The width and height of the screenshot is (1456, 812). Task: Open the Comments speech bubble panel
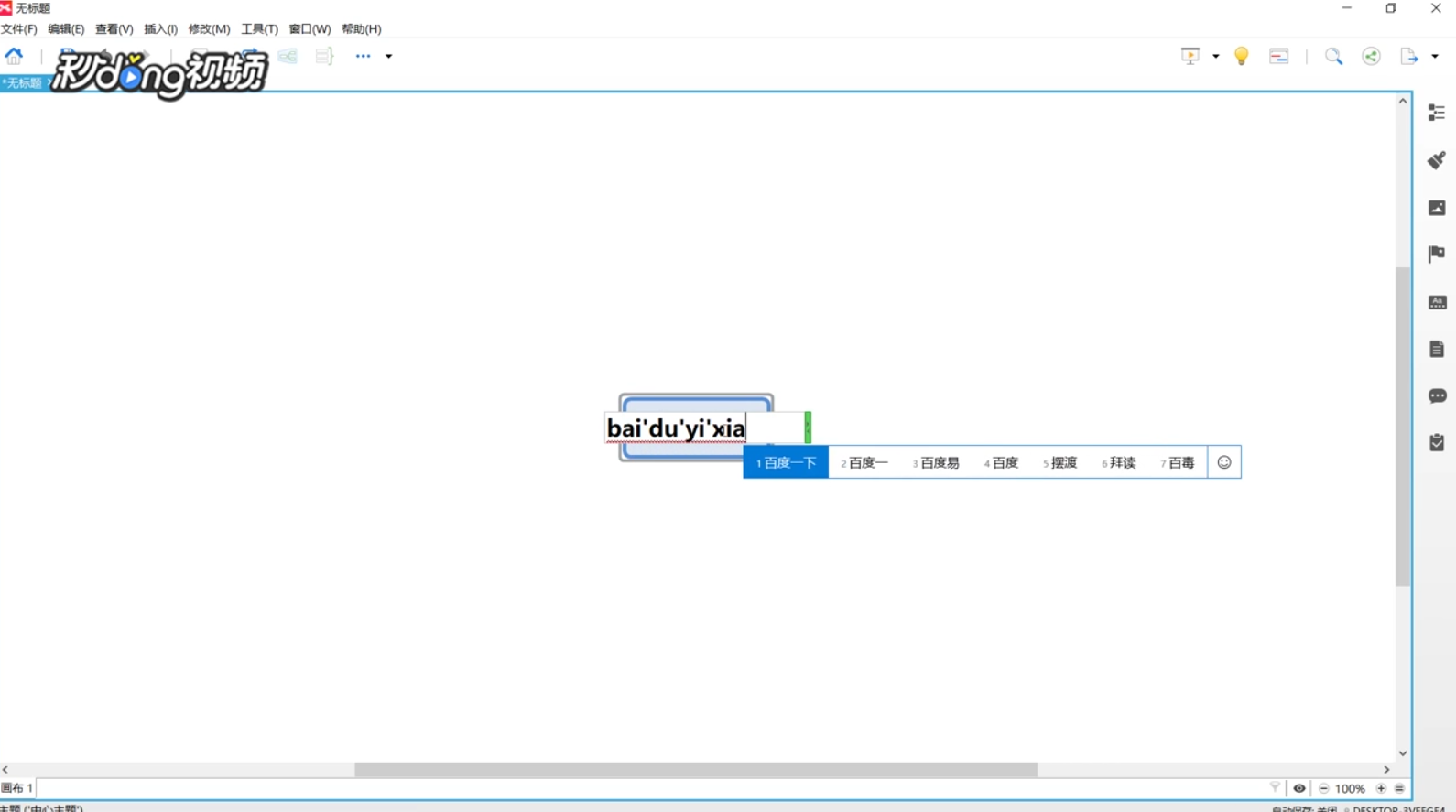[1437, 396]
